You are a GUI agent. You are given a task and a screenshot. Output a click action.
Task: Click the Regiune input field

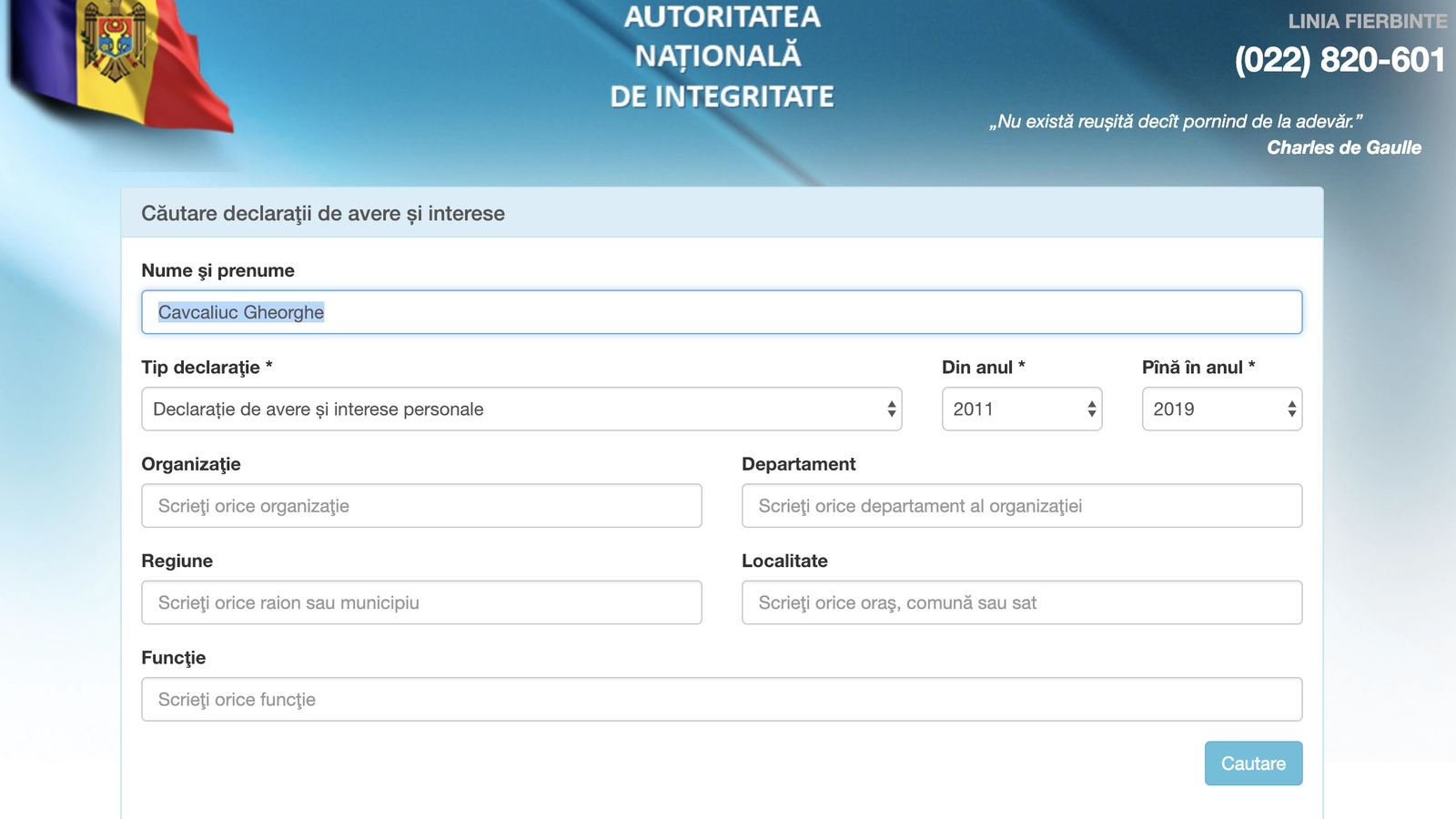(421, 602)
